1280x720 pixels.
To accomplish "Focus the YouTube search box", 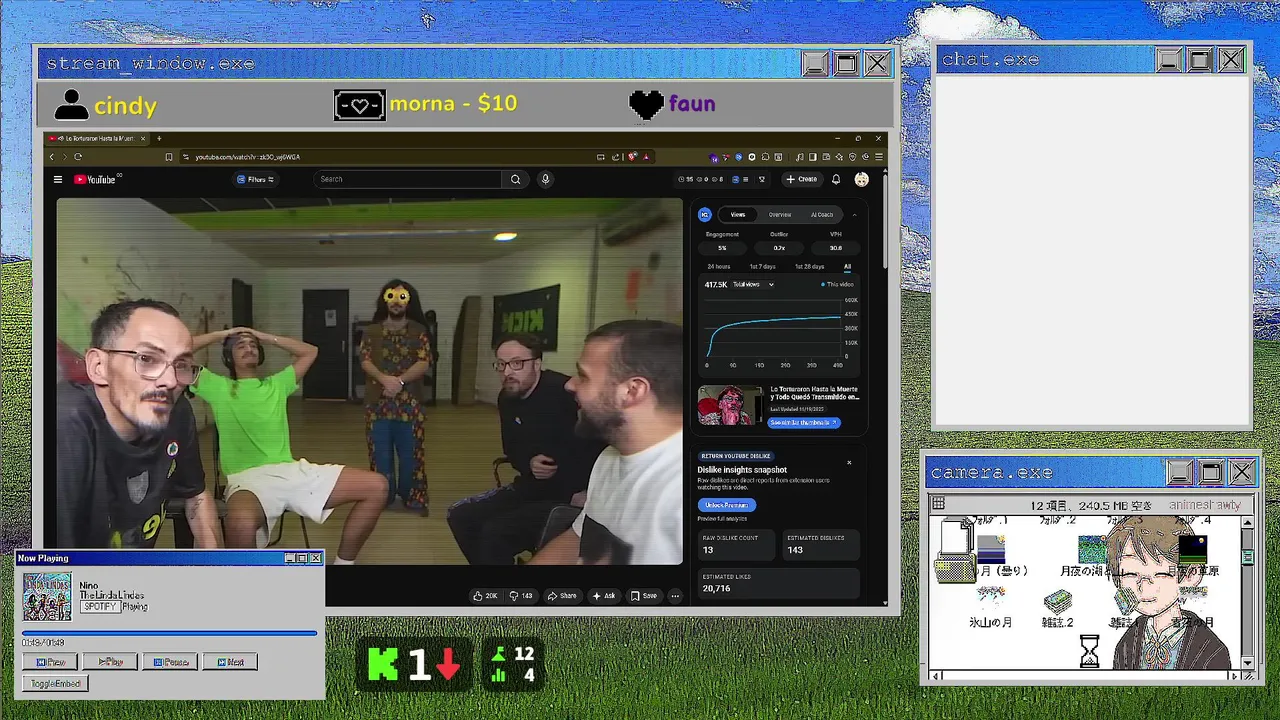I will (x=408, y=180).
